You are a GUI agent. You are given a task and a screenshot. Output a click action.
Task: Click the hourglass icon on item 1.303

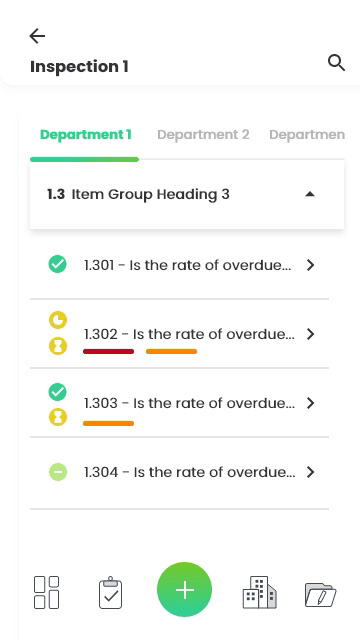coord(58,417)
